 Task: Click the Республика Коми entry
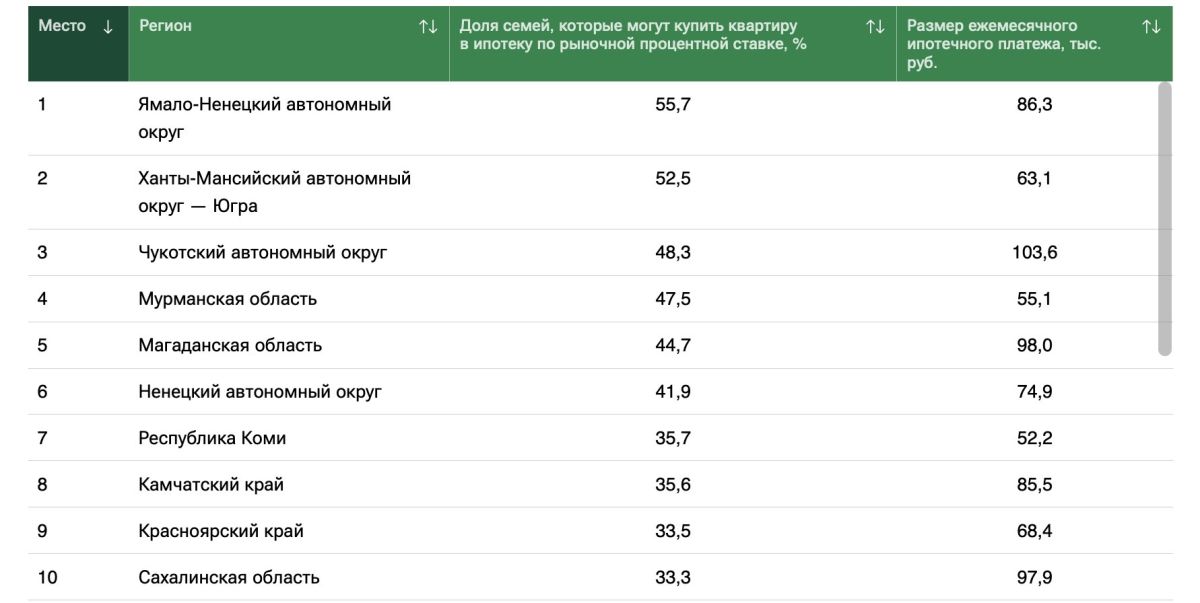pyautogui.click(x=212, y=438)
